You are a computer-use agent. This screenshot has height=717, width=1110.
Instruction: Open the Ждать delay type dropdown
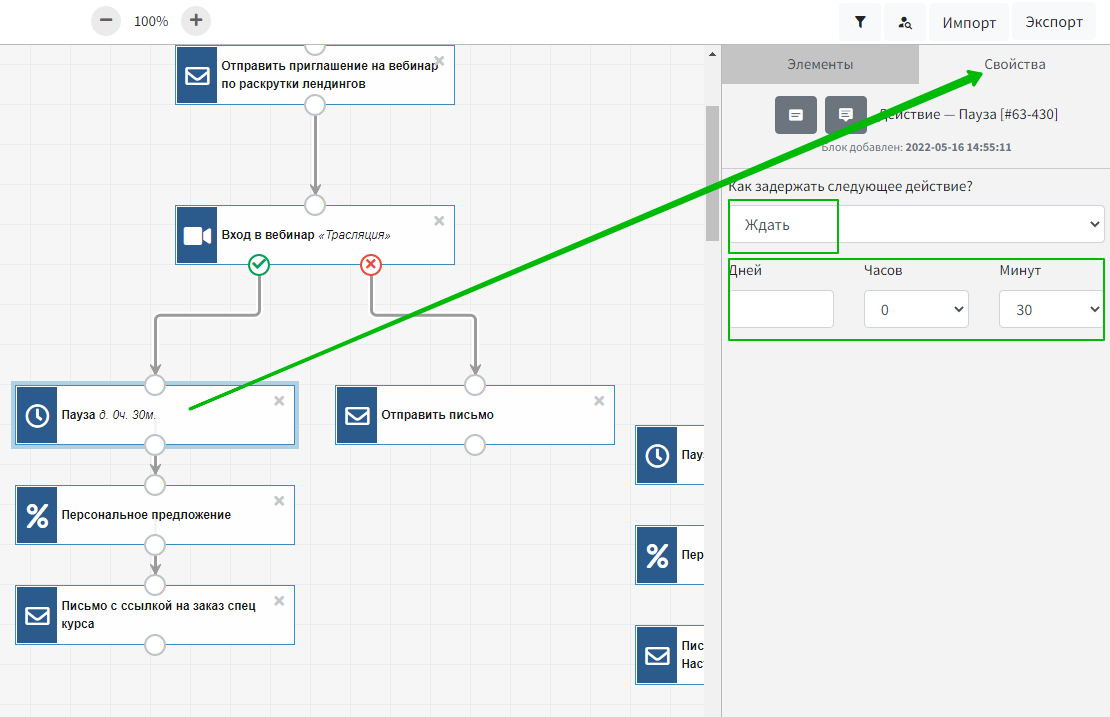(x=916, y=224)
